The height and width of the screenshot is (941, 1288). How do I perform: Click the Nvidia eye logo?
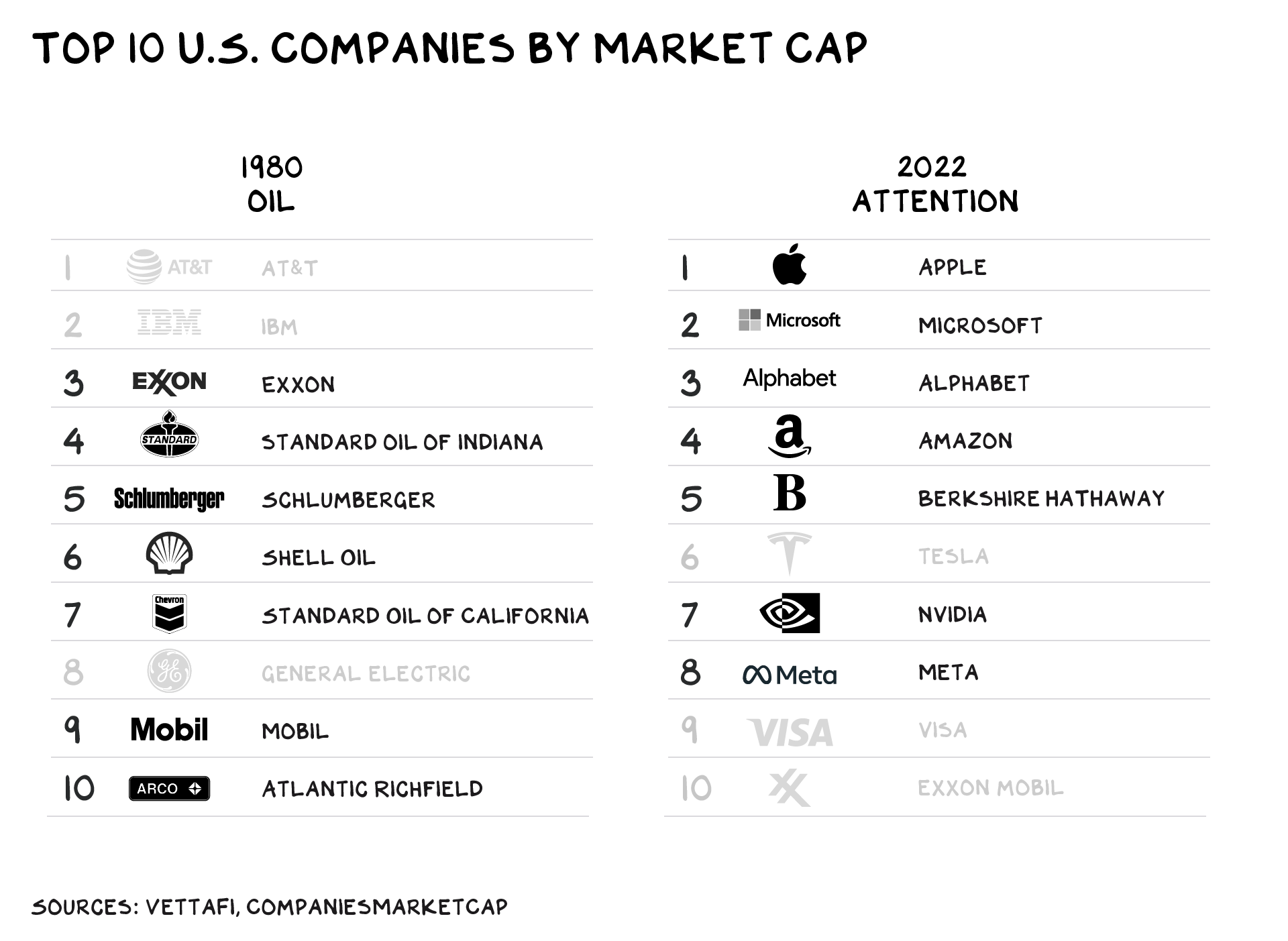pos(790,613)
